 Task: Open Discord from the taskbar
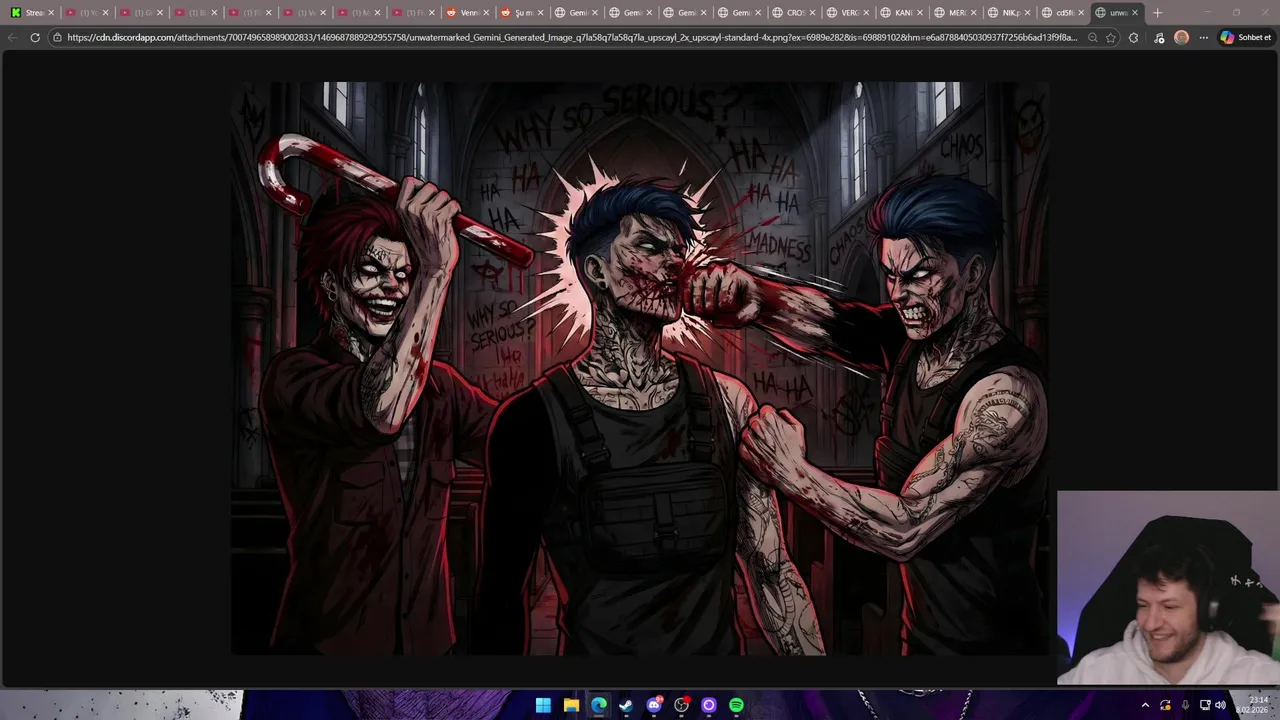click(654, 705)
